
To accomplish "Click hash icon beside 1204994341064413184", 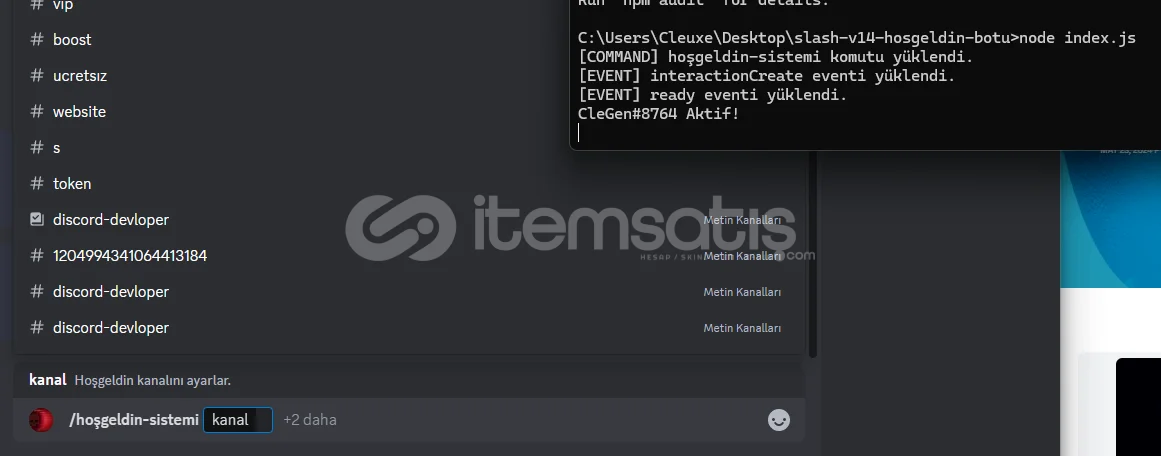I will (x=37, y=256).
